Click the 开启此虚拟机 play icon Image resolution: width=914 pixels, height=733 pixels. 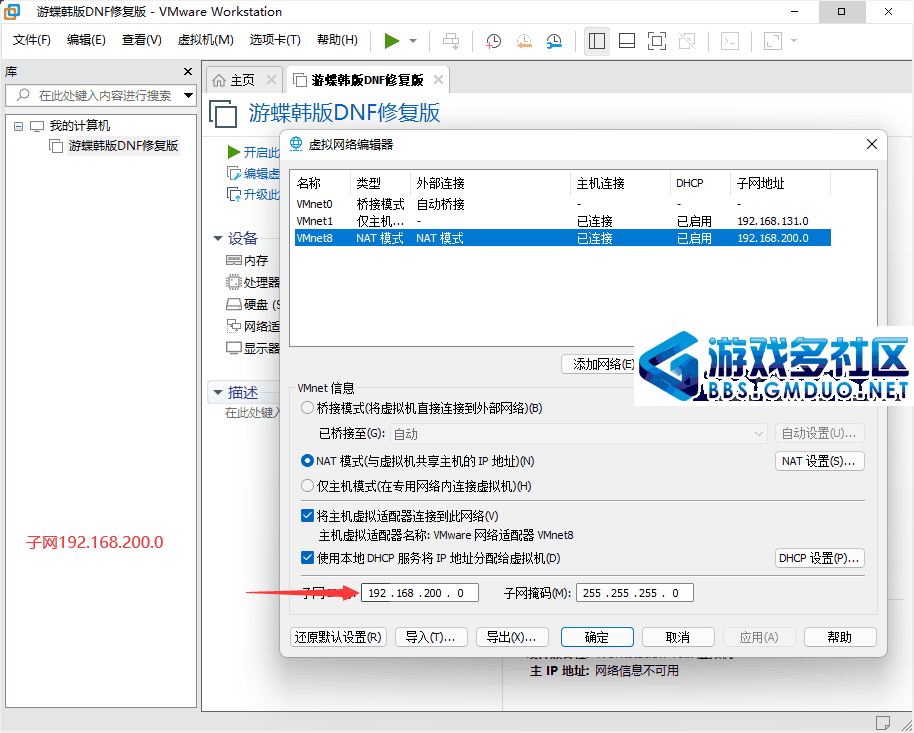point(234,152)
